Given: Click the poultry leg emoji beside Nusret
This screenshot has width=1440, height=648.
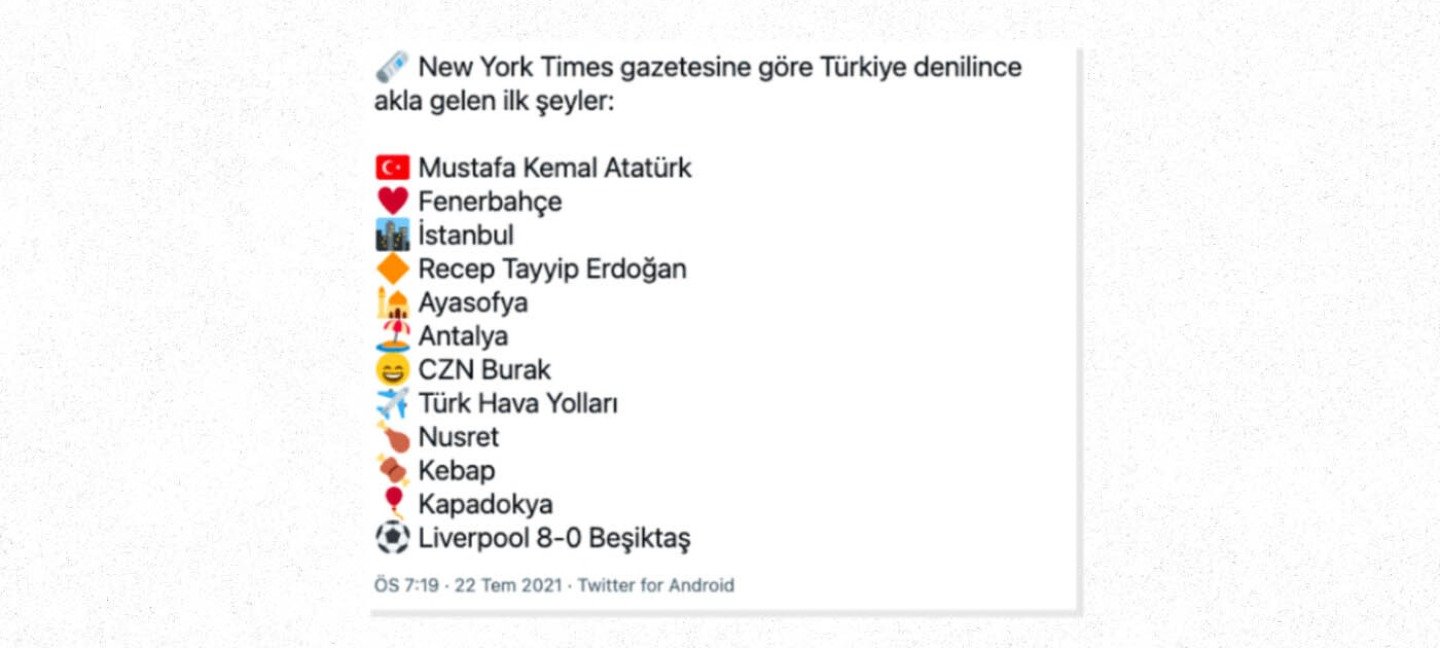Looking at the screenshot, I should (392, 437).
